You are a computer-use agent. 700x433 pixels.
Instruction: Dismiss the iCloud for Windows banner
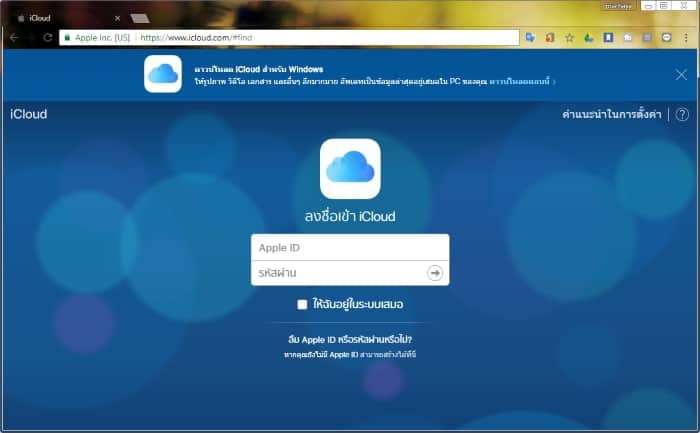click(x=681, y=74)
